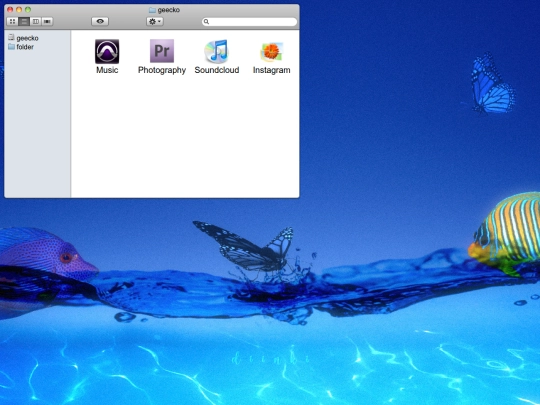
Task: Click the magnifier icon in search box
Action: [206, 22]
